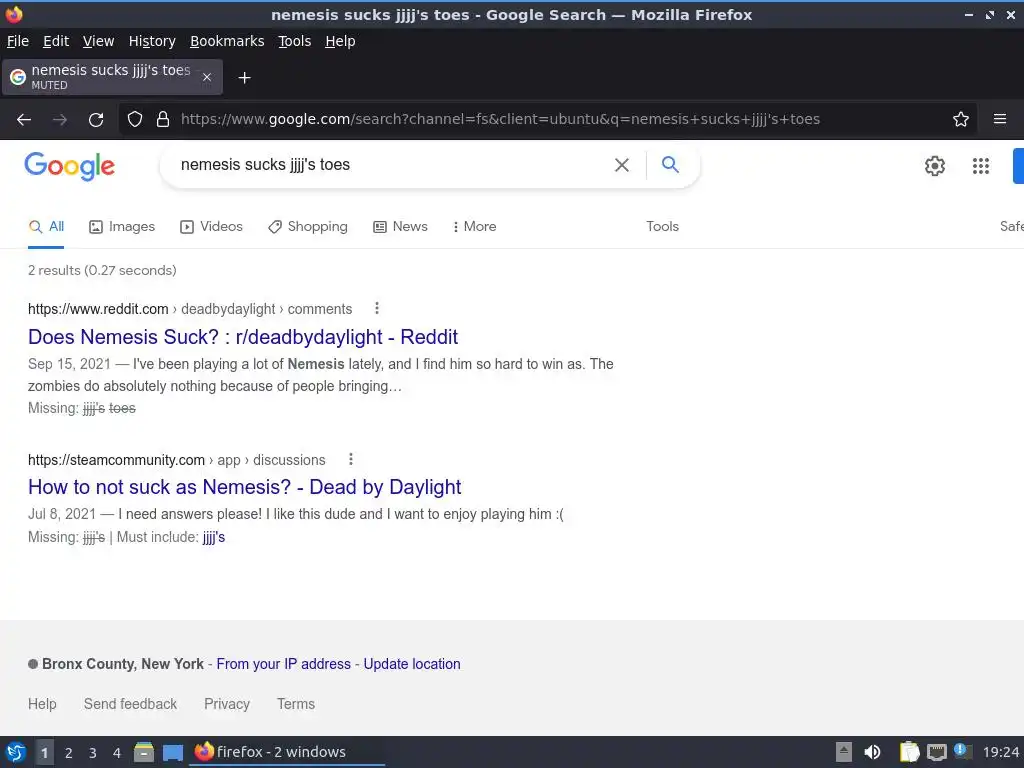1024x768 pixels.
Task: Click Update location link
Action: 411,664
